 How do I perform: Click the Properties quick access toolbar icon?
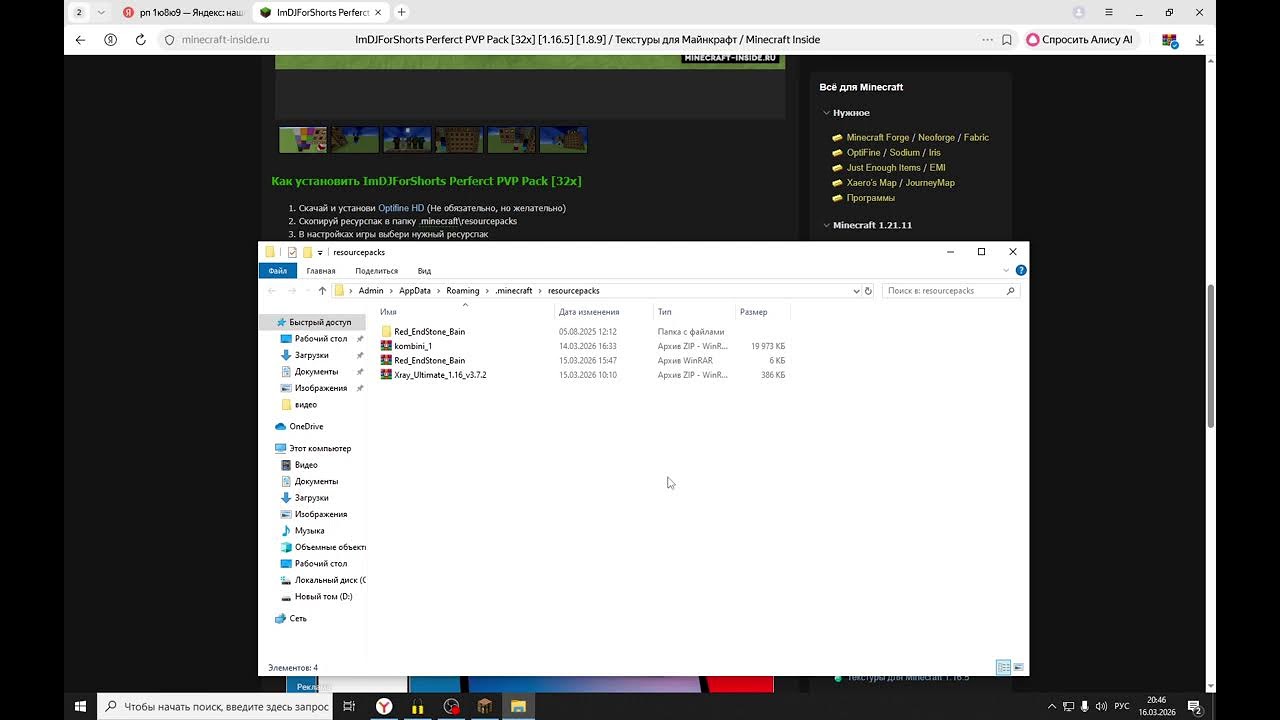(x=292, y=252)
